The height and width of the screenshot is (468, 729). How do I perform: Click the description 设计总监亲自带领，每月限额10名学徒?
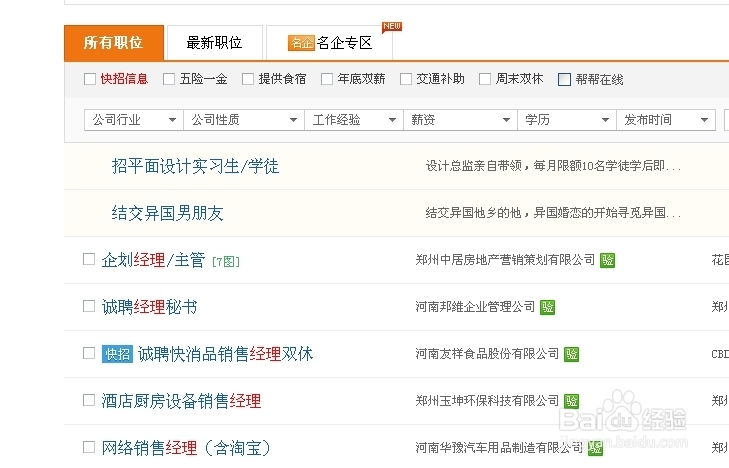(553, 166)
